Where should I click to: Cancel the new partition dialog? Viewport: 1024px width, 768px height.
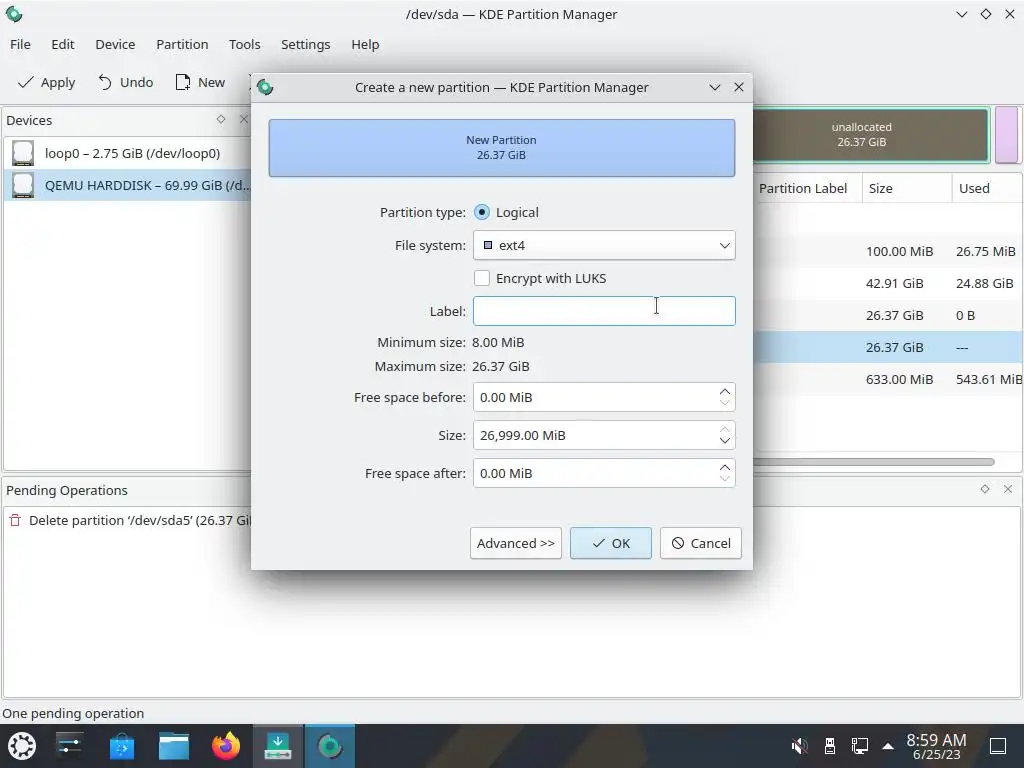[x=701, y=543]
